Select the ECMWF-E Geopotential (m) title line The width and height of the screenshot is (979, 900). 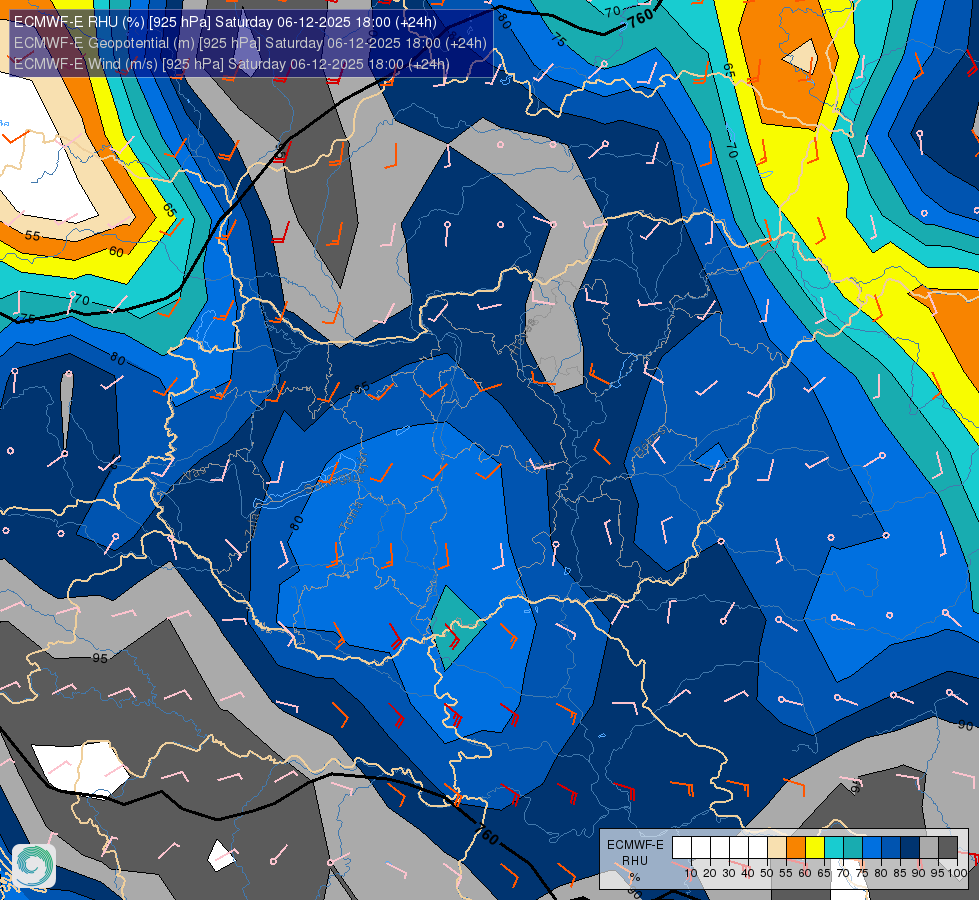(250, 43)
